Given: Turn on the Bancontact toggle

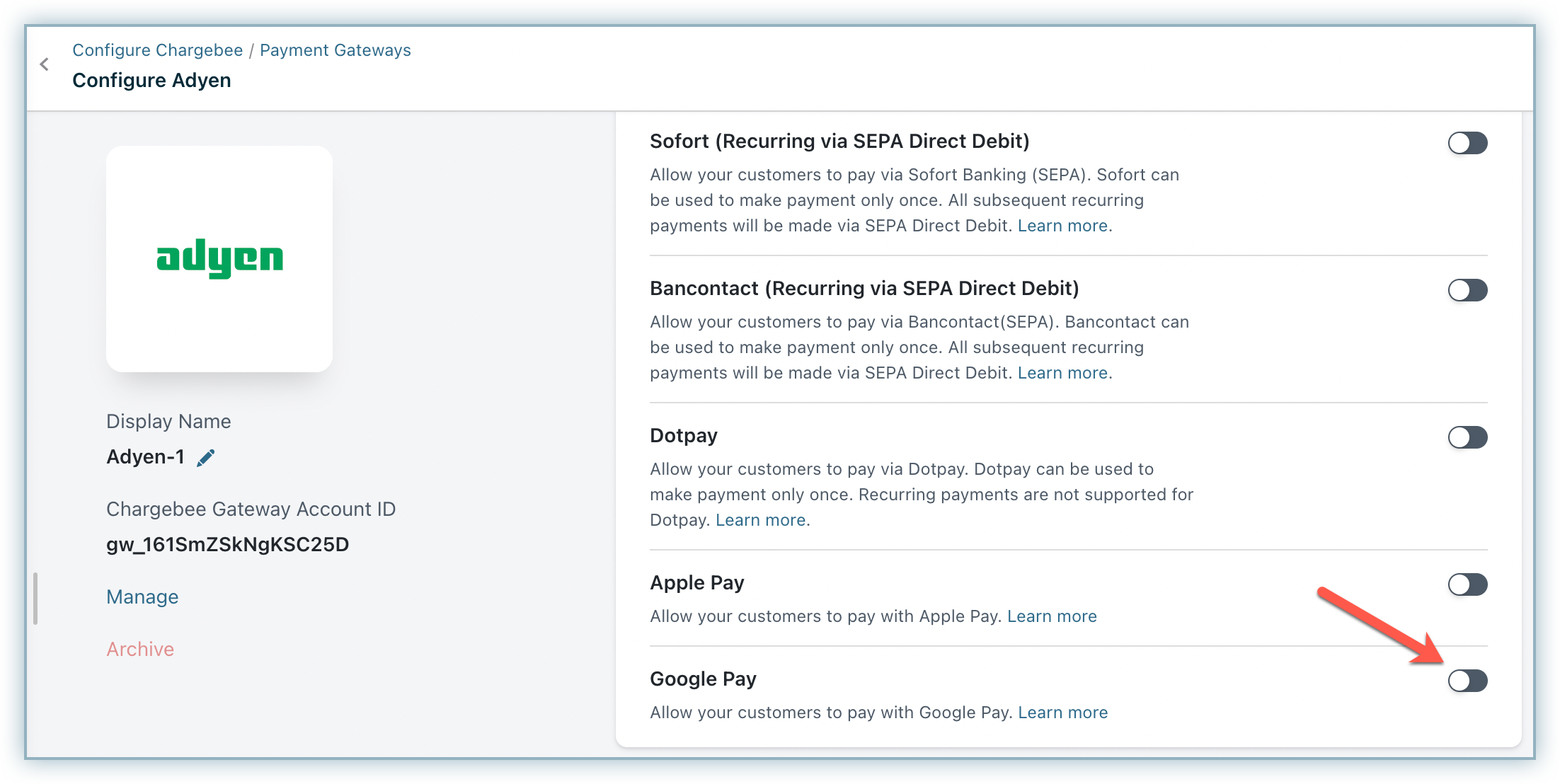Looking at the screenshot, I should [1467, 290].
